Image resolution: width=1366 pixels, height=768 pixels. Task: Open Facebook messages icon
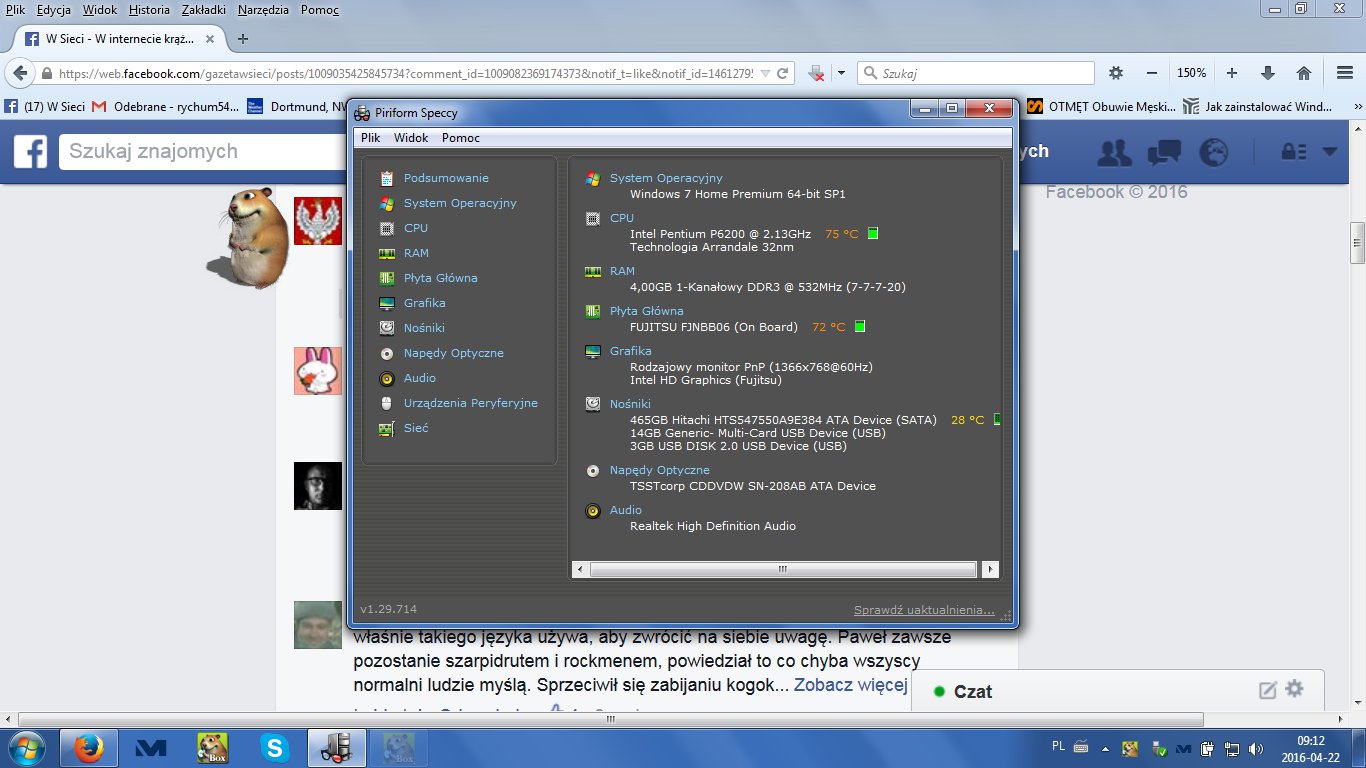pyautogui.click(x=1164, y=152)
